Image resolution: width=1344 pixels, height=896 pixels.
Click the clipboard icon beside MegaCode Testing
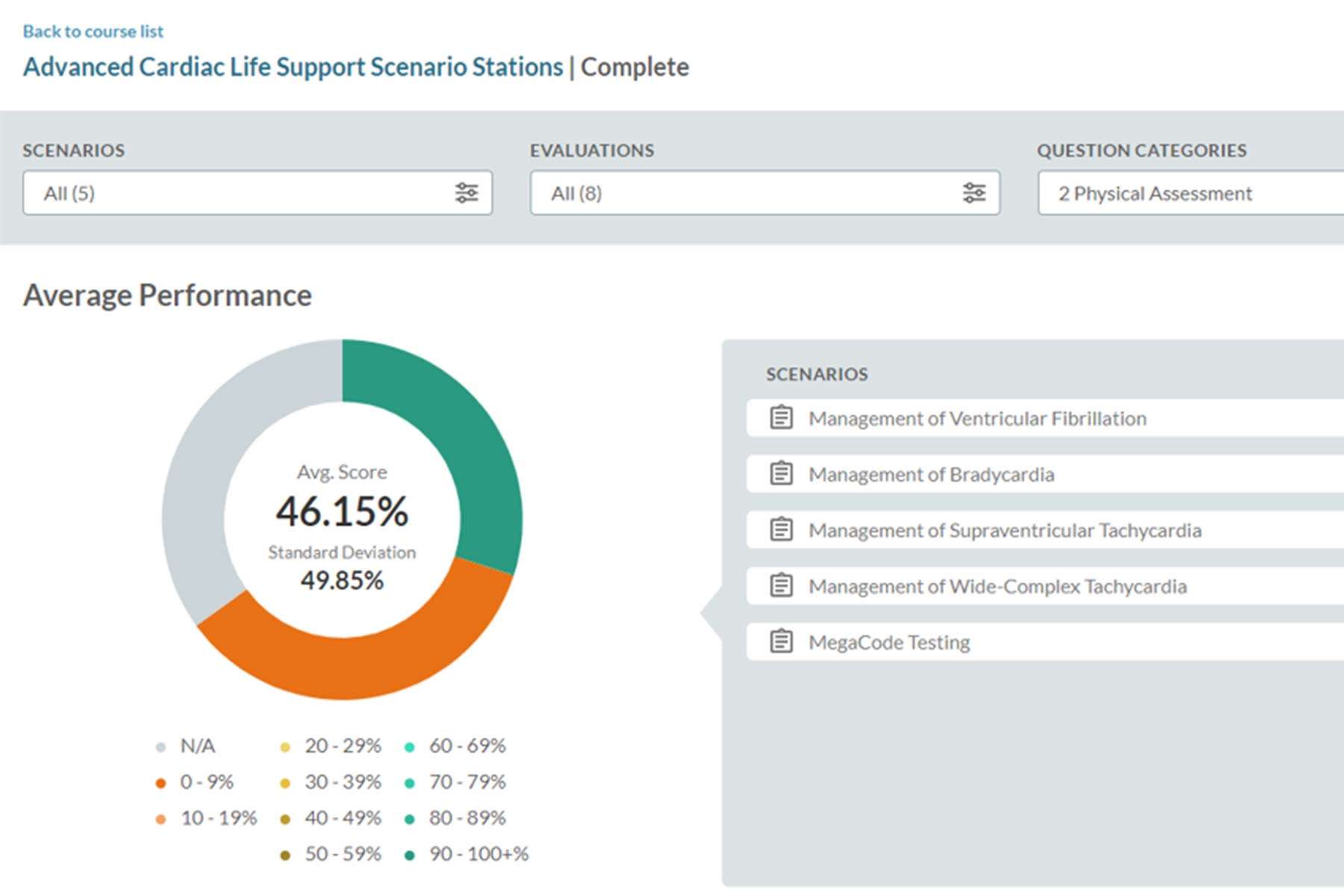click(x=780, y=641)
